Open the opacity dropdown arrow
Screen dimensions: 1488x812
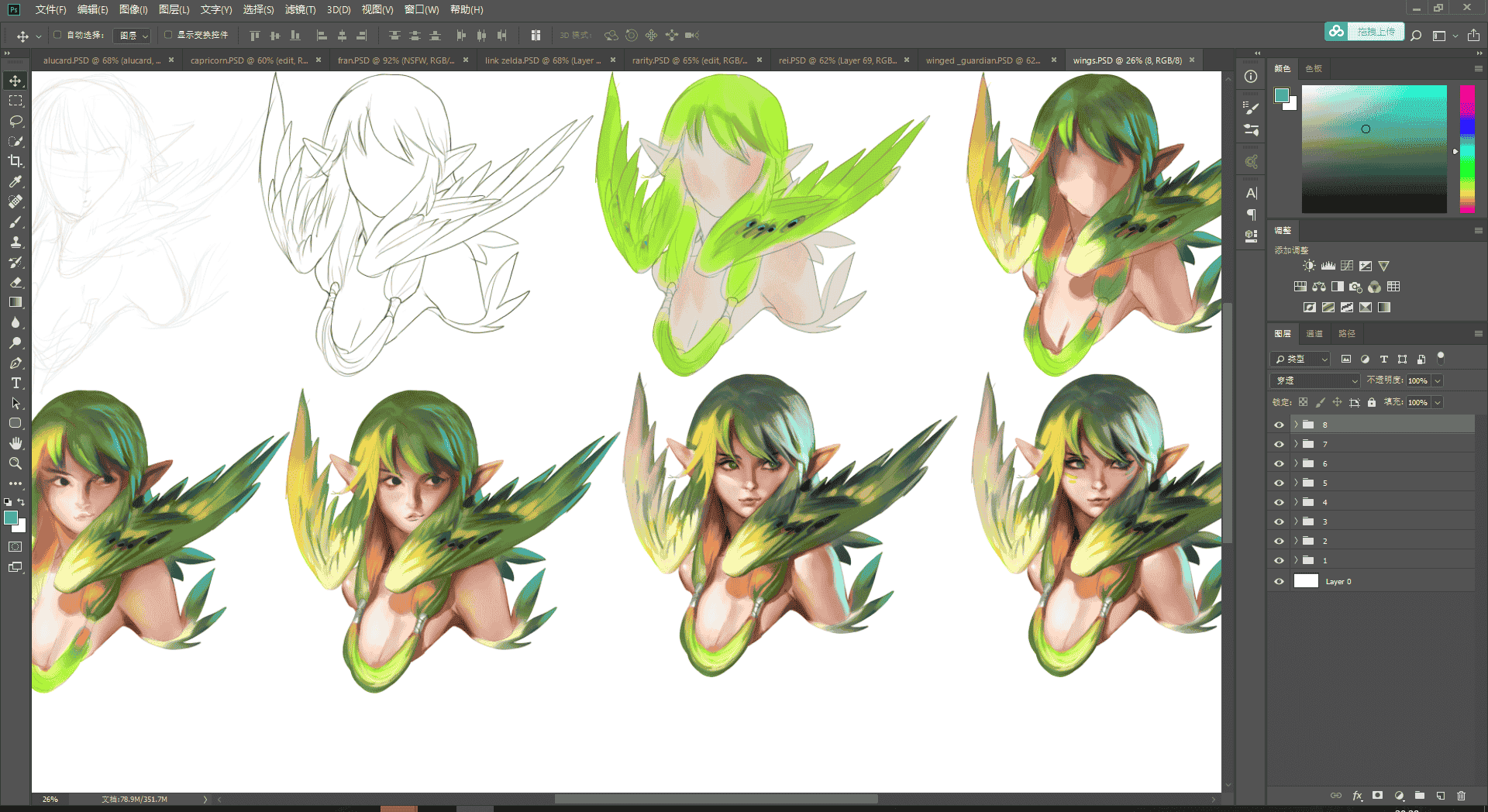coord(1438,380)
